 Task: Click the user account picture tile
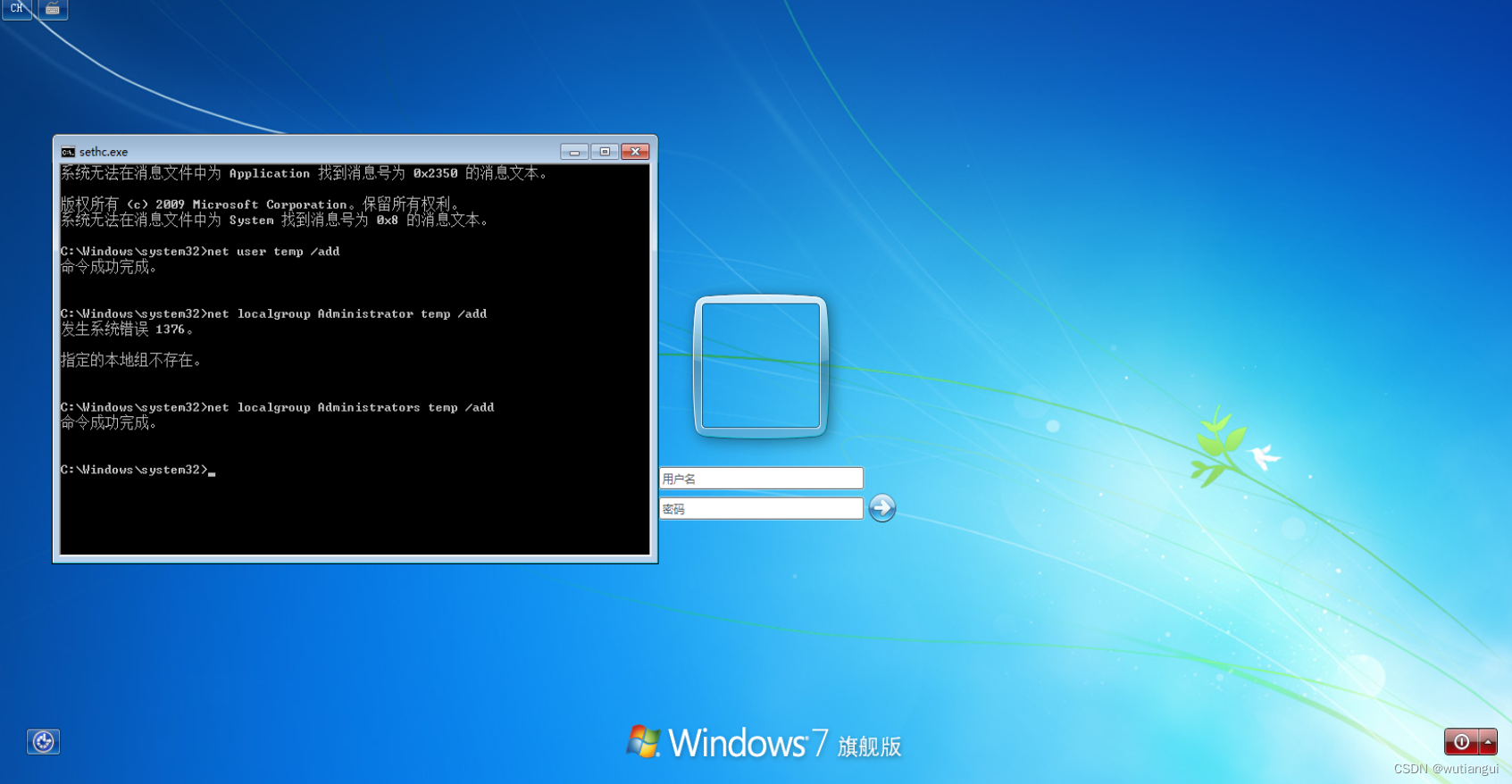[x=761, y=366]
